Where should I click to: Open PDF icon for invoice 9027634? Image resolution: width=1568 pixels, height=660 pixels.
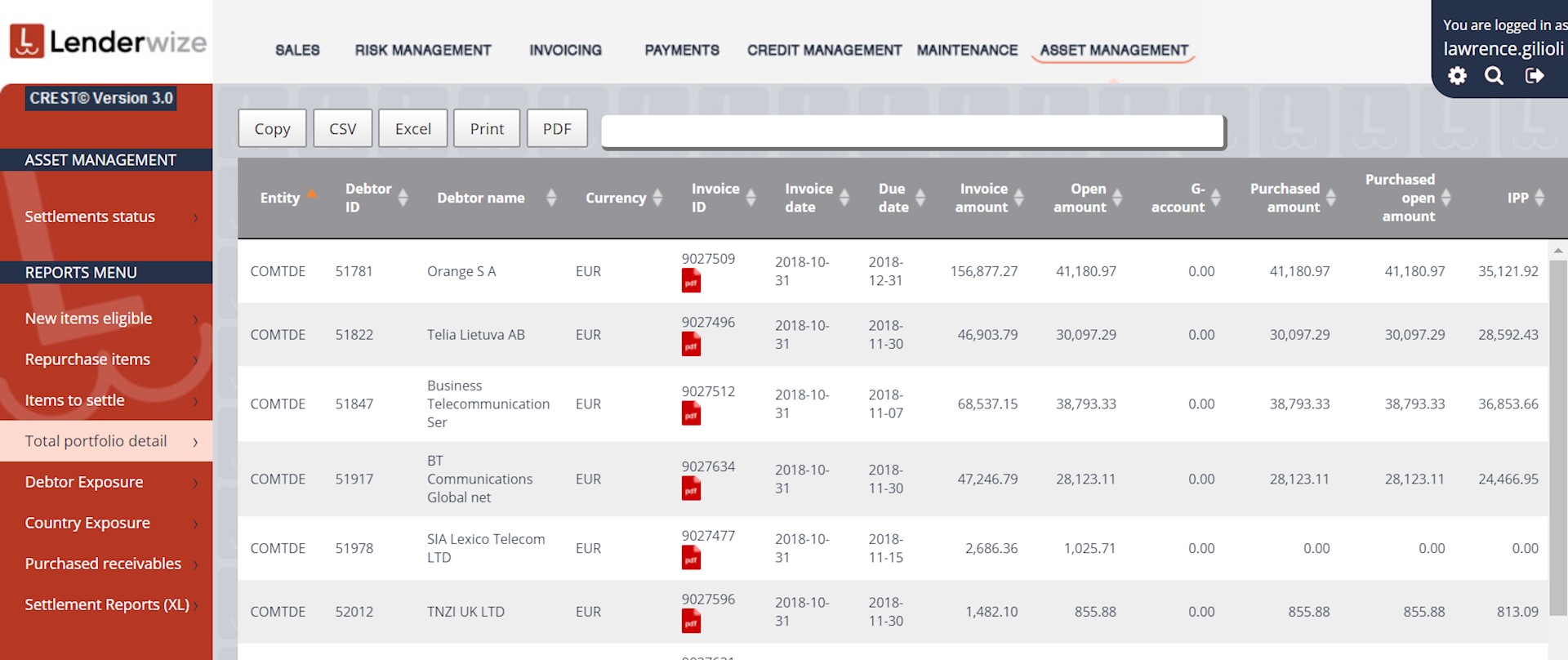691,488
